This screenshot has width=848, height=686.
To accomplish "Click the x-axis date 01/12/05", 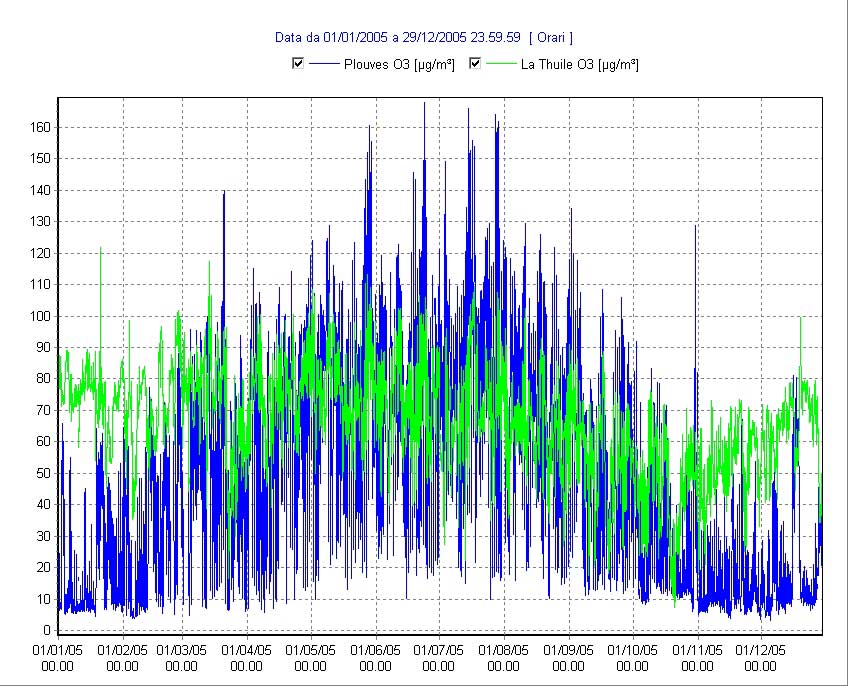I will 760,650.
